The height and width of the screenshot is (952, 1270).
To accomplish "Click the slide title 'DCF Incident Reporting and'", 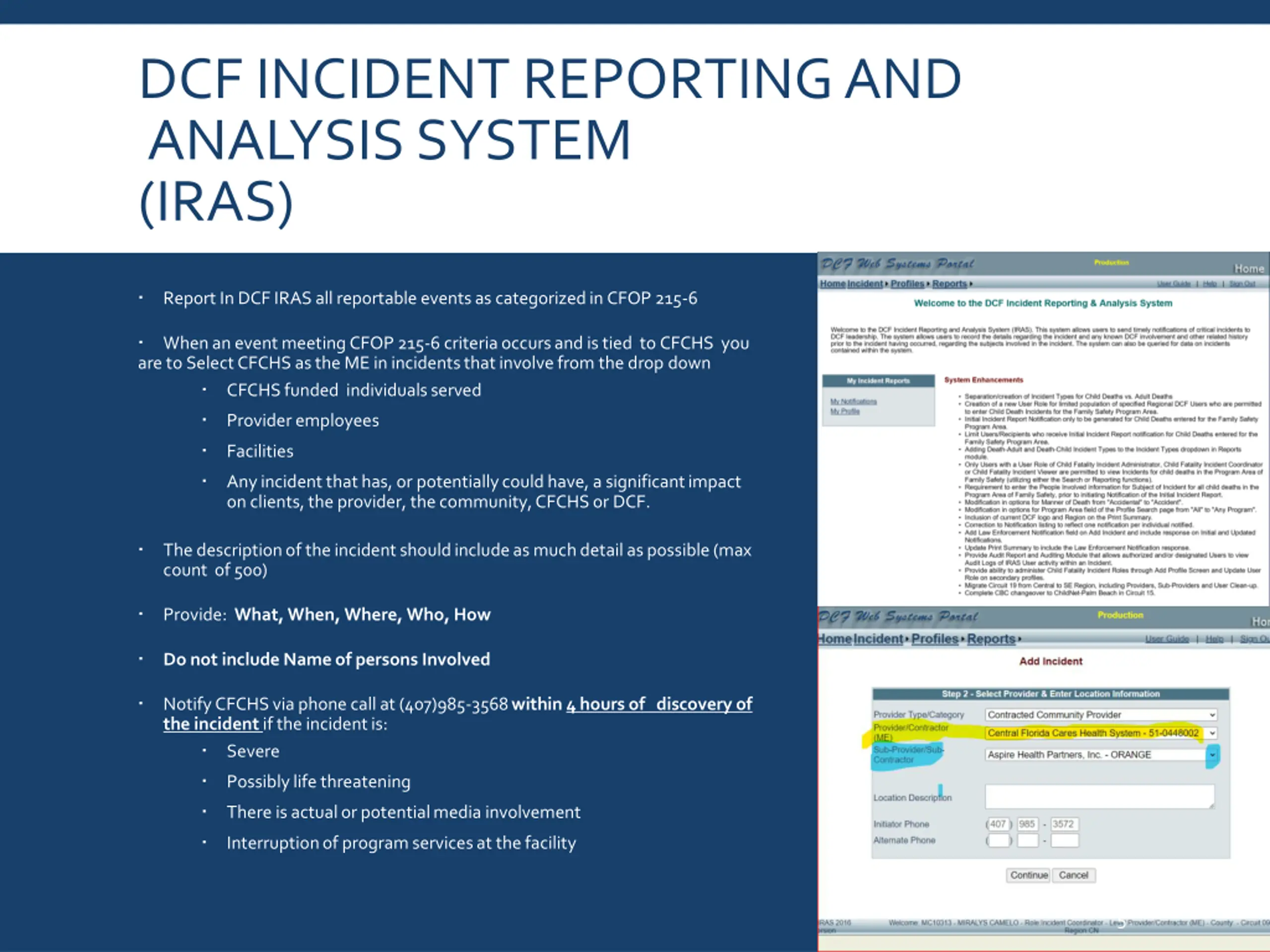I will point(550,78).
